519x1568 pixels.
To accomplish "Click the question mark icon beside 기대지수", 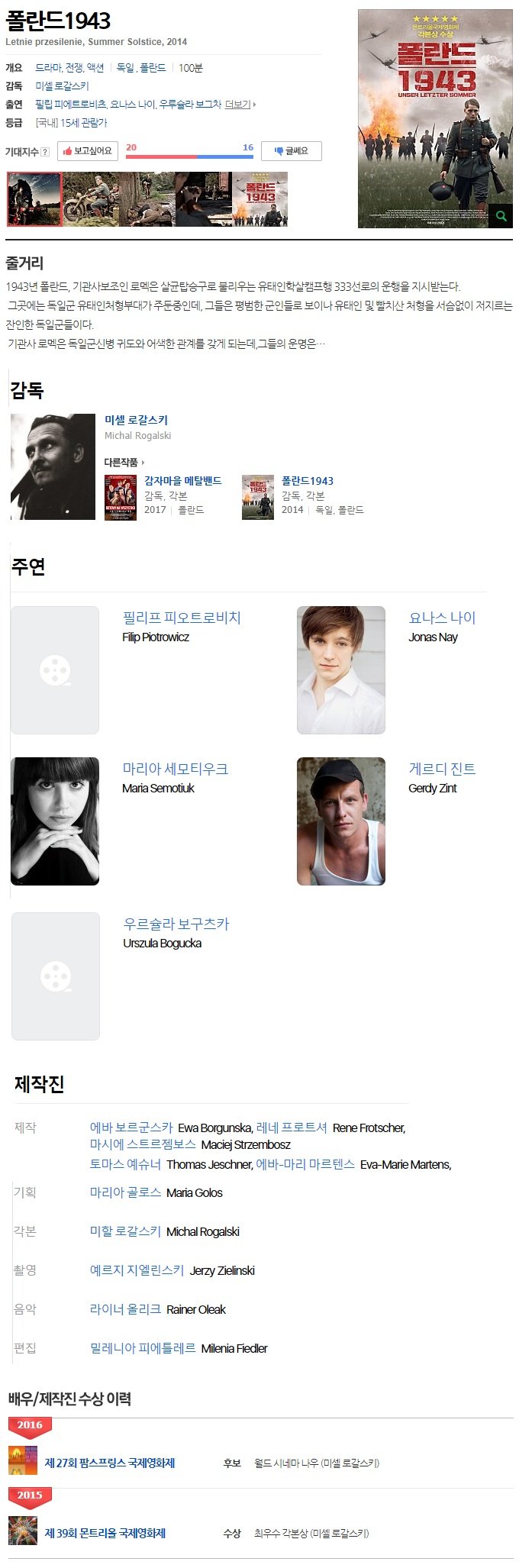I will [45, 152].
